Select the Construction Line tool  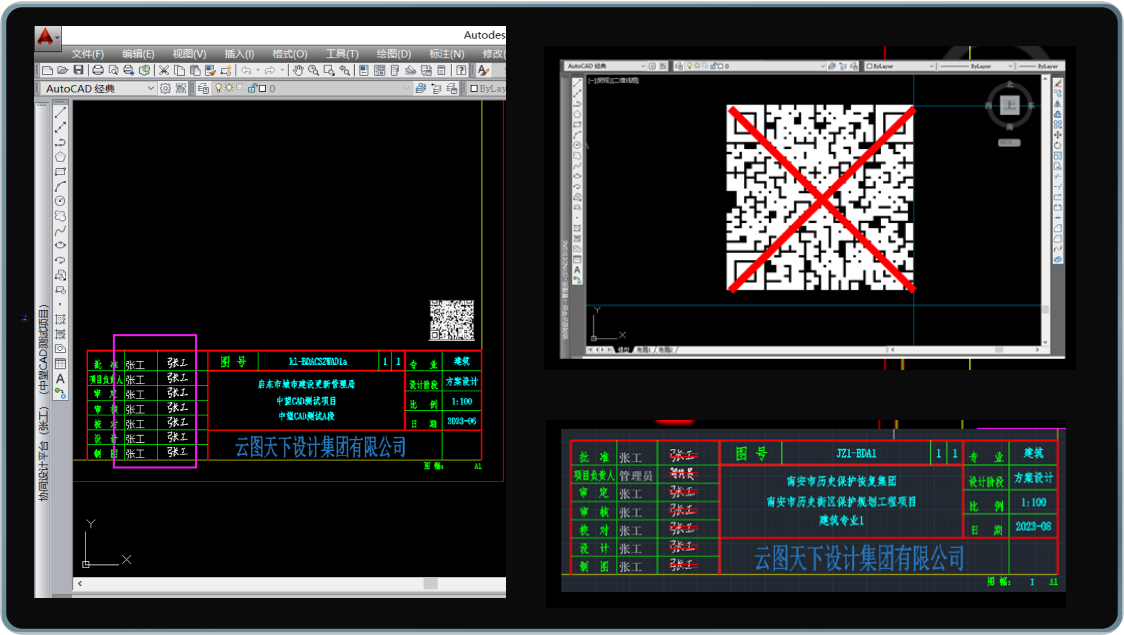pos(61,128)
